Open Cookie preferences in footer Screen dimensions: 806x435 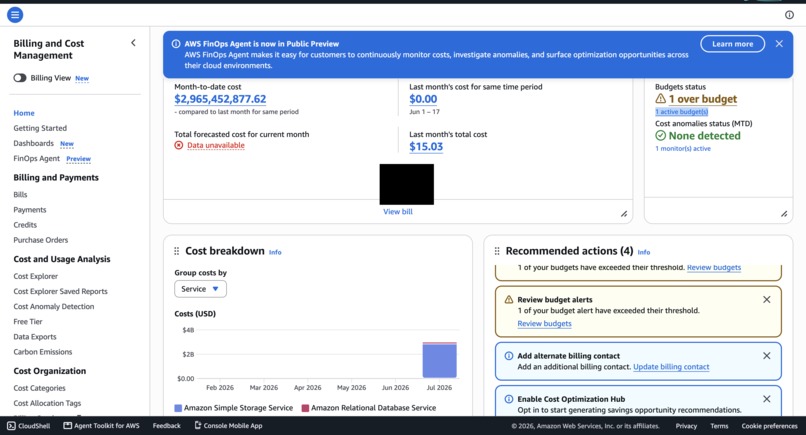pos(770,426)
